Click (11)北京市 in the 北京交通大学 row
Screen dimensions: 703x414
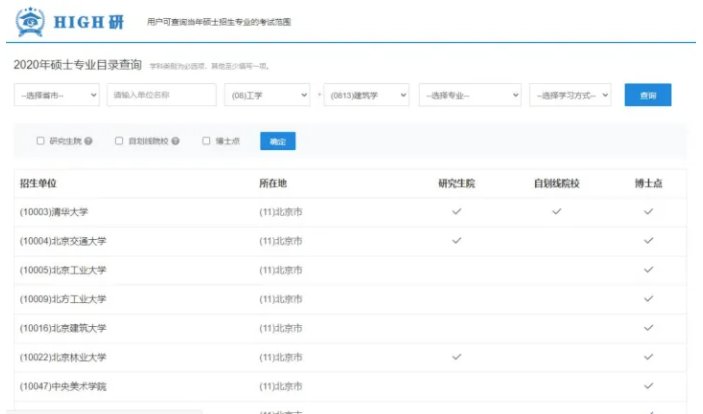click(x=281, y=241)
